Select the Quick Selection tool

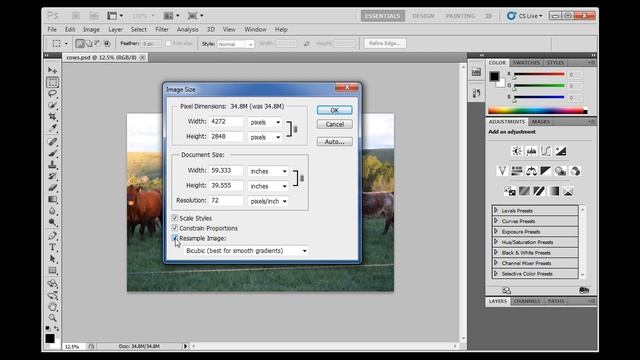point(52,105)
